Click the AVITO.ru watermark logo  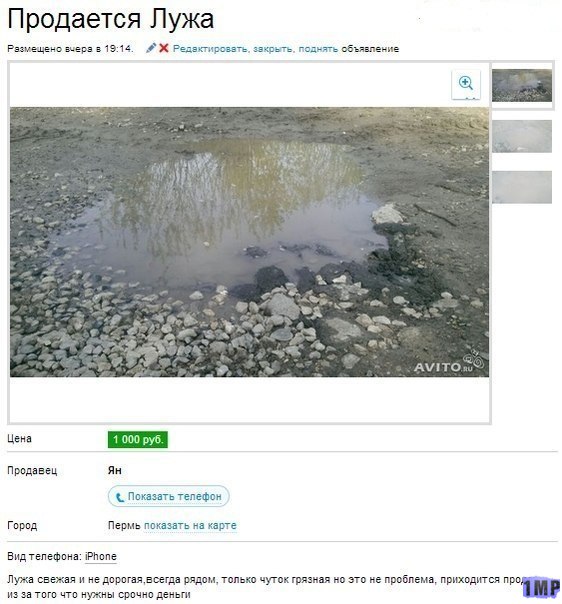tap(448, 364)
